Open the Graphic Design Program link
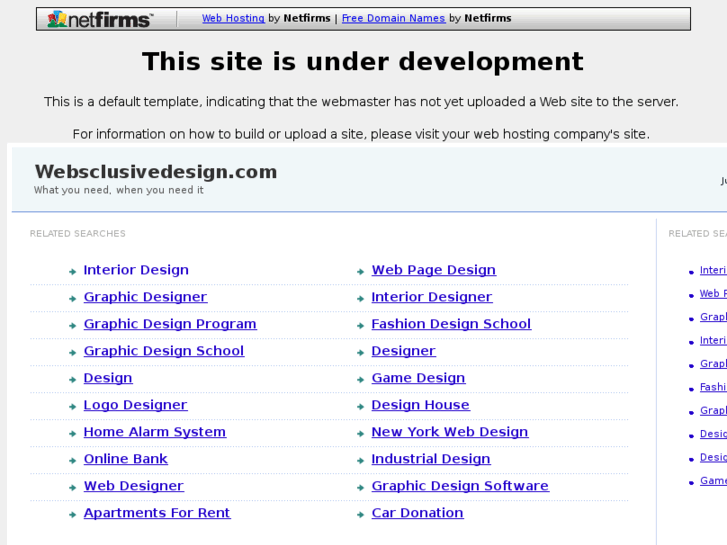This screenshot has height=545, width=727. tap(170, 324)
